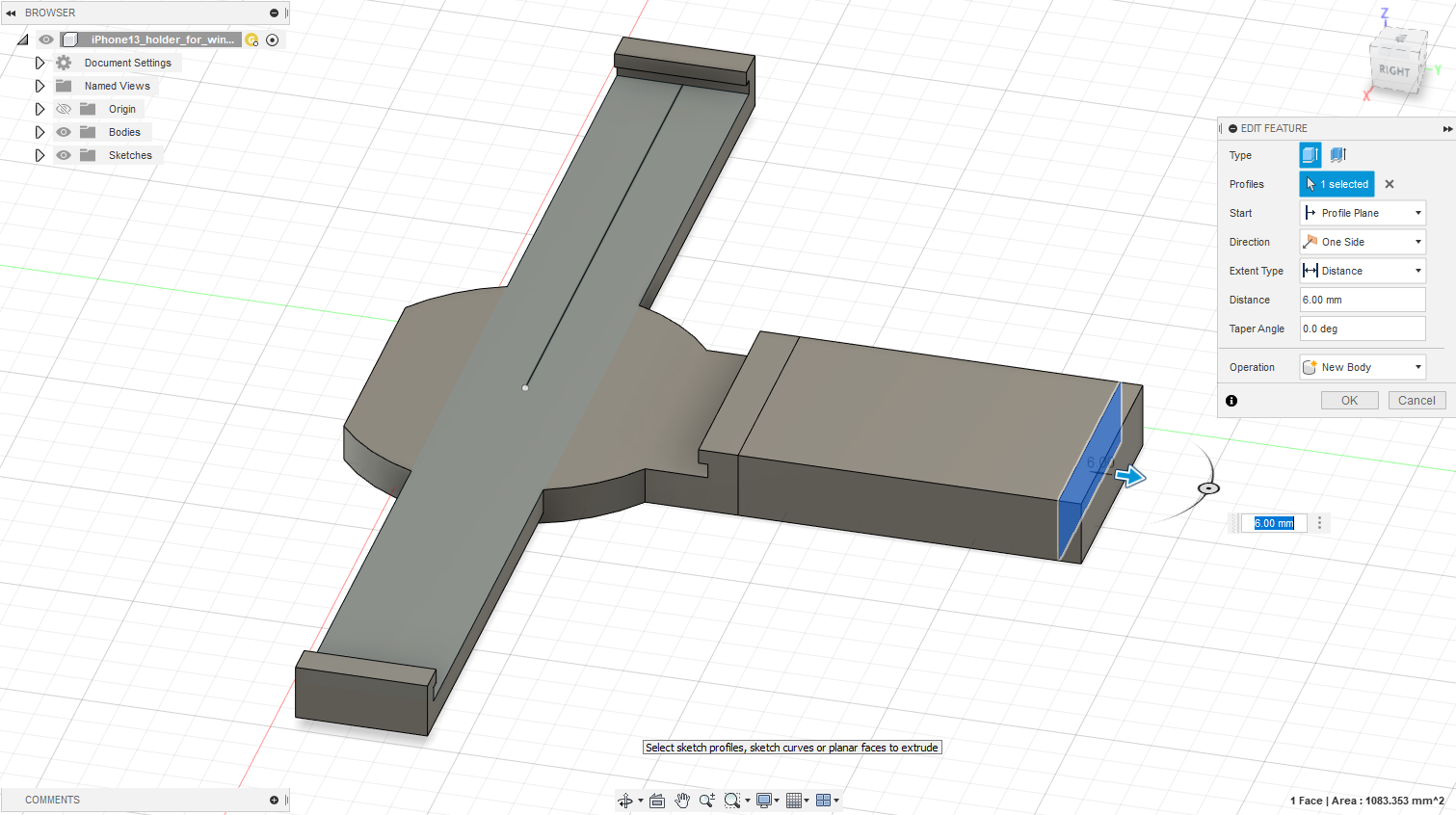Hide the Bodies folder
This screenshot has width=1456, height=815.
click(x=64, y=132)
